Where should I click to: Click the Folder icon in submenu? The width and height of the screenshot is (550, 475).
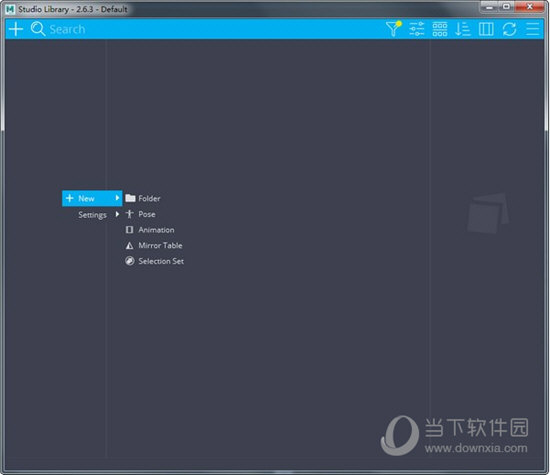(x=130, y=198)
